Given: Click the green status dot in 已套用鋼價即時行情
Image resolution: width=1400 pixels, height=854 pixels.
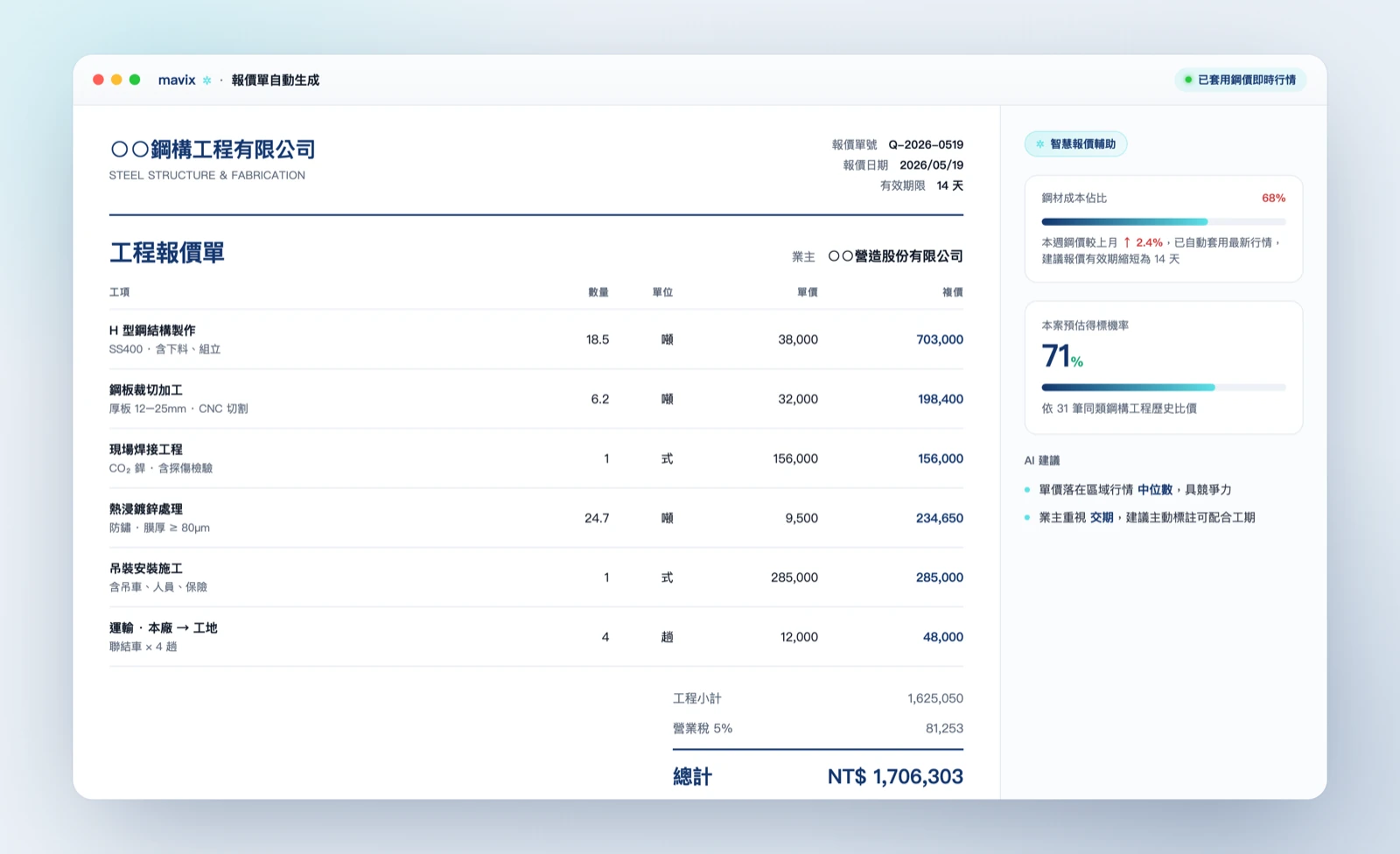Looking at the screenshot, I should (x=1188, y=80).
